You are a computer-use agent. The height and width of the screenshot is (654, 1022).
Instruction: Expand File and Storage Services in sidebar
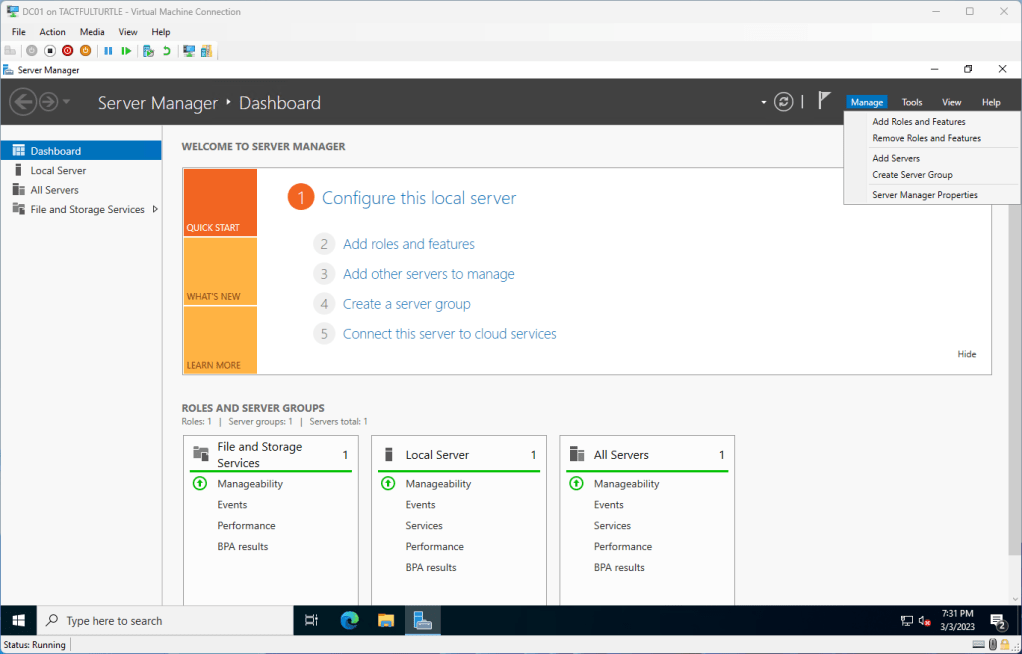click(x=155, y=209)
